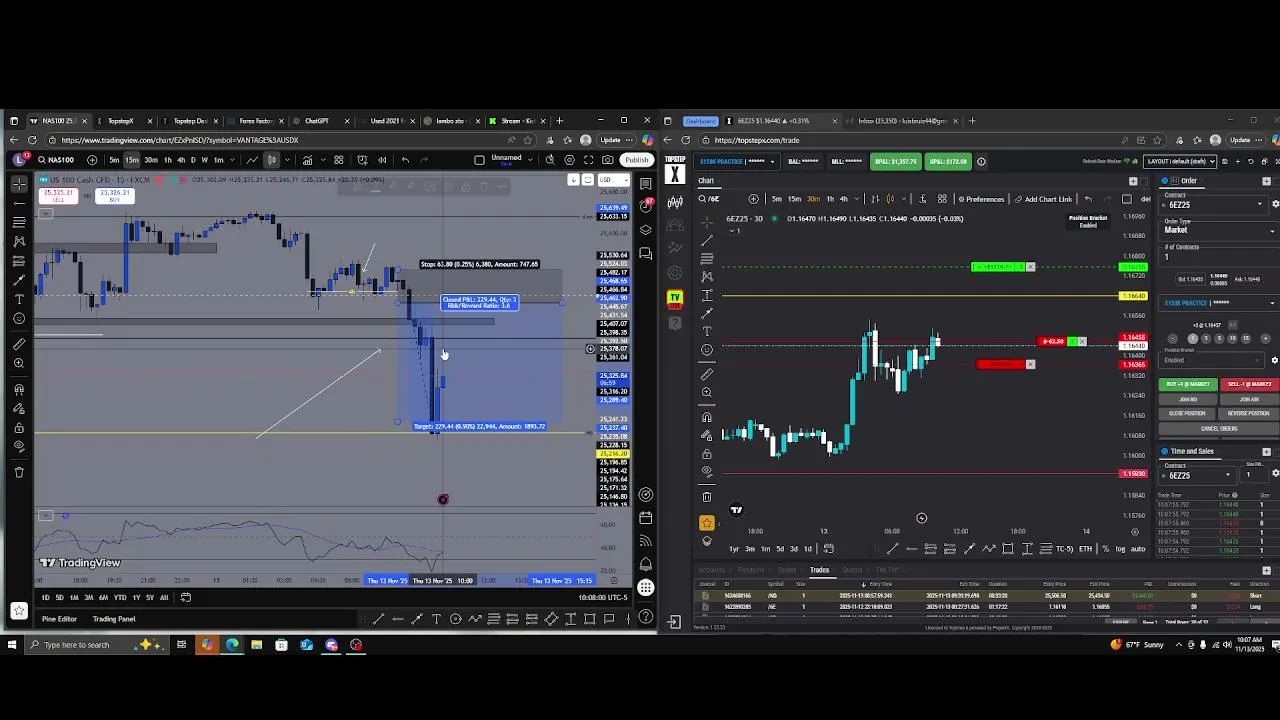1280x720 pixels.
Task: Select the ruler measure tool in TradingView
Action: [19, 344]
